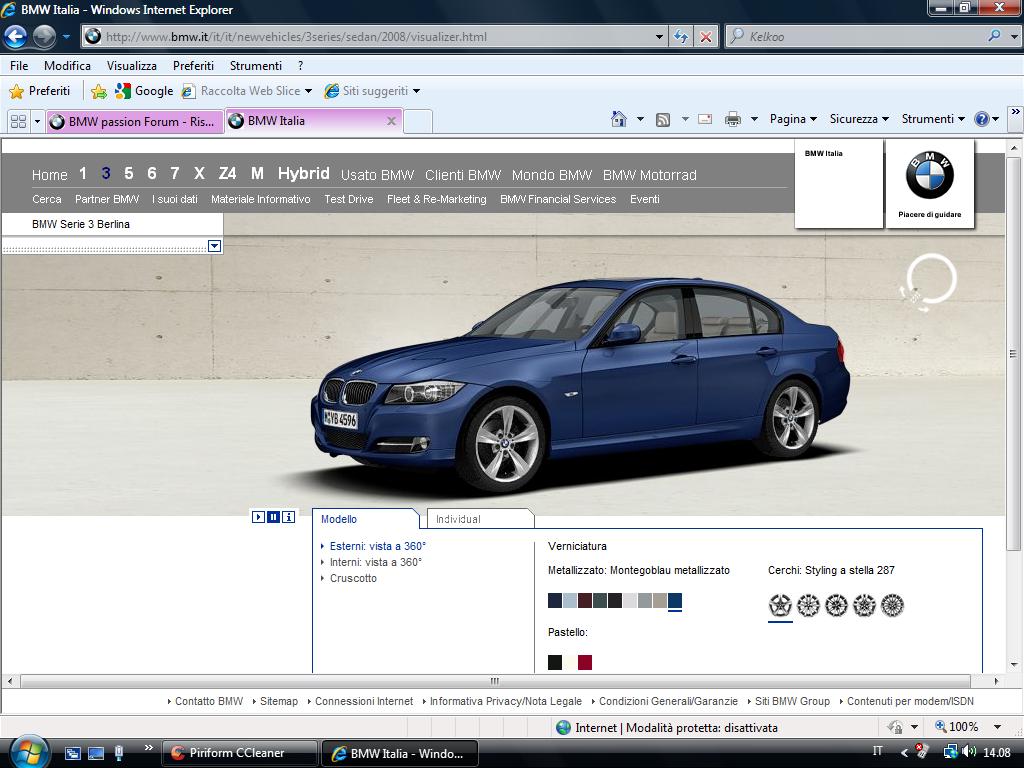
Task: Click the 360° rotate view circle icon
Action: pyautogui.click(x=930, y=281)
